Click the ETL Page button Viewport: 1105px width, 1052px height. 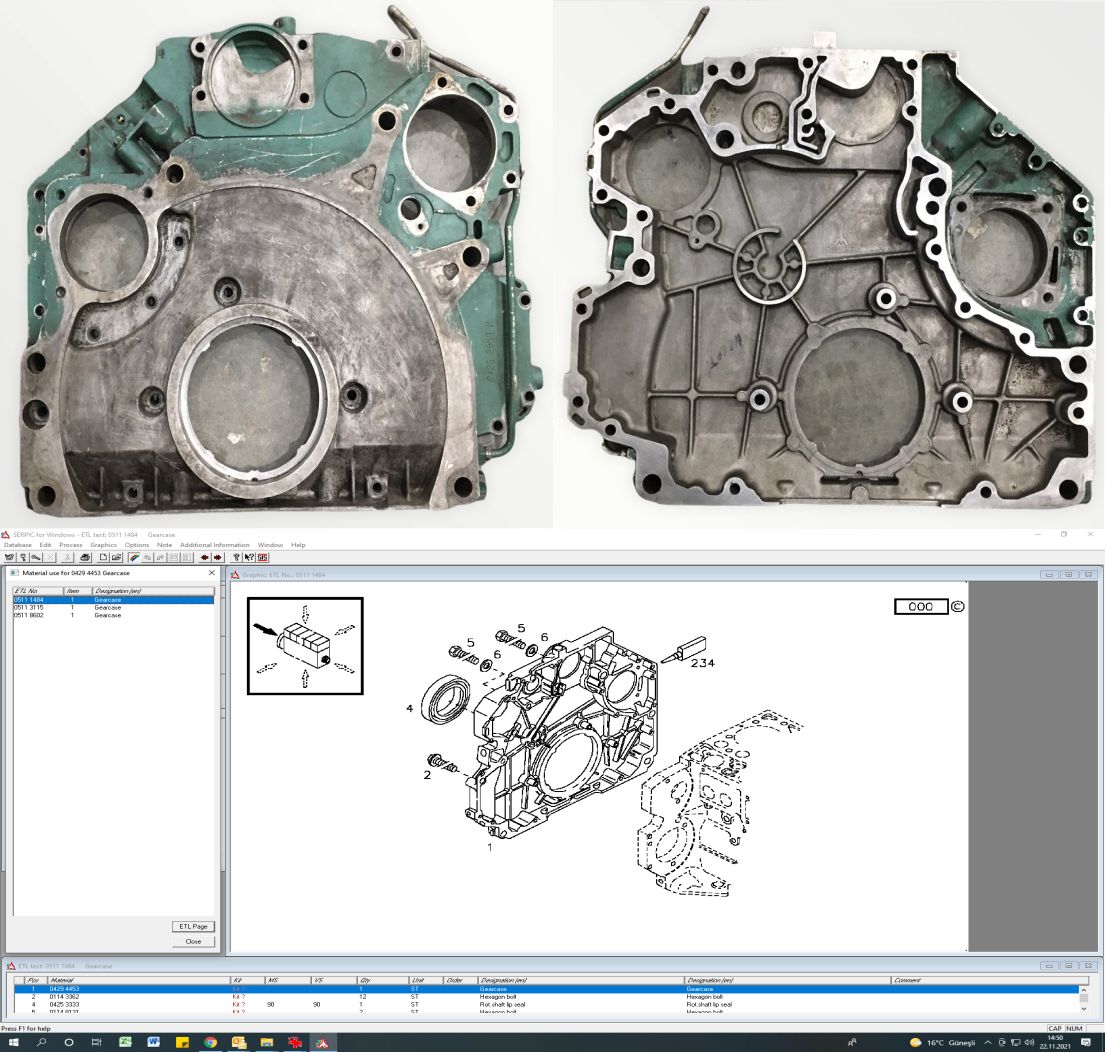point(193,927)
